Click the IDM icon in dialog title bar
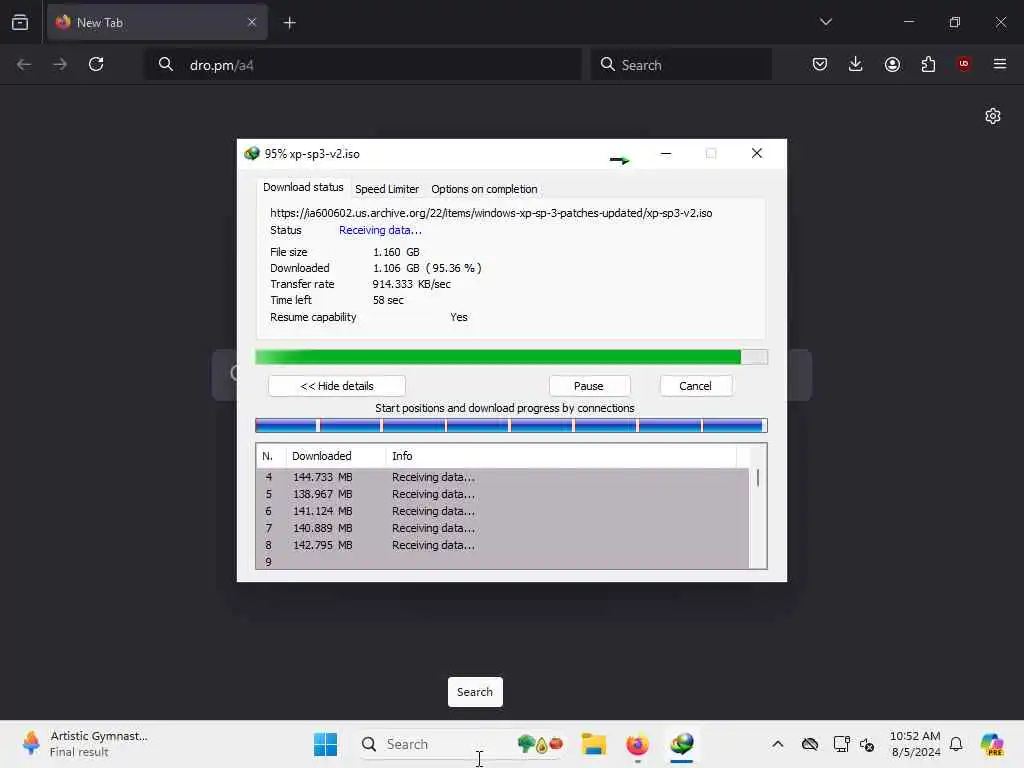This screenshot has width=1024, height=768. coord(251,153)
